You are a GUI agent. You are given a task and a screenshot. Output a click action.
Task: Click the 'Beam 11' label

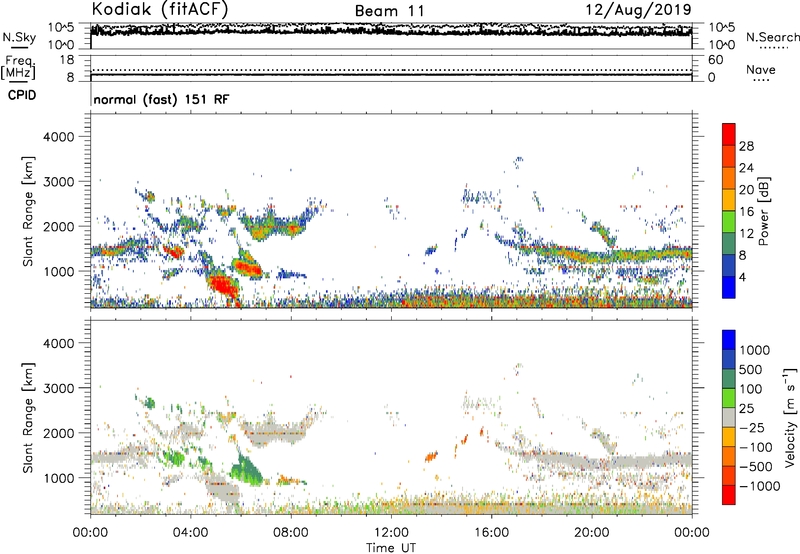(x=389, y=11)
